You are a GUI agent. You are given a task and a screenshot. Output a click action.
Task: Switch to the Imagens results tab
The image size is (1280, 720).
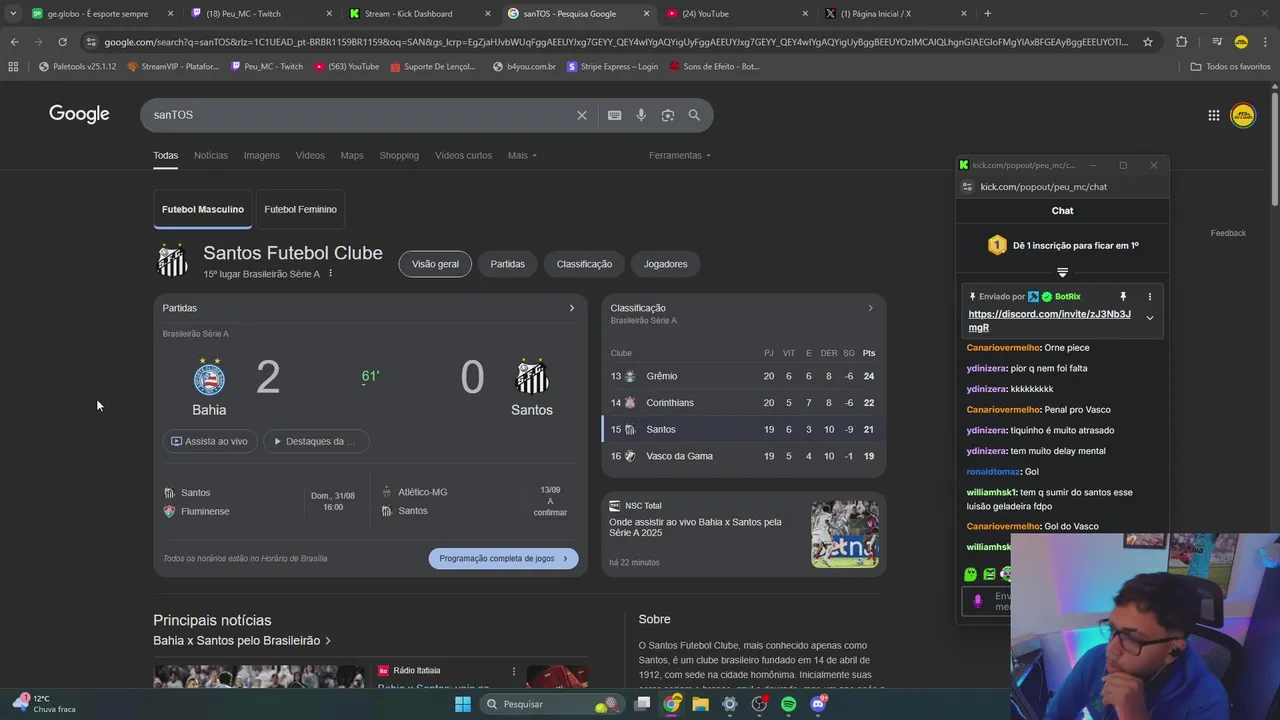262,155
